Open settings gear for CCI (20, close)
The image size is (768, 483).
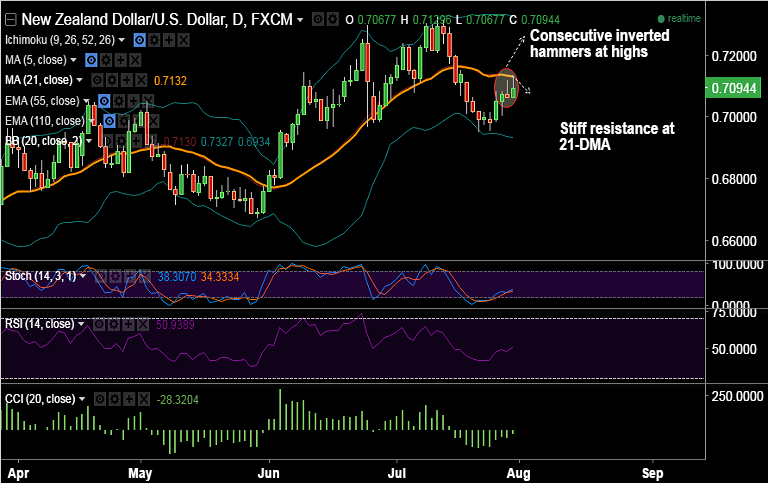pyautogui.click(x=114, y=399)
